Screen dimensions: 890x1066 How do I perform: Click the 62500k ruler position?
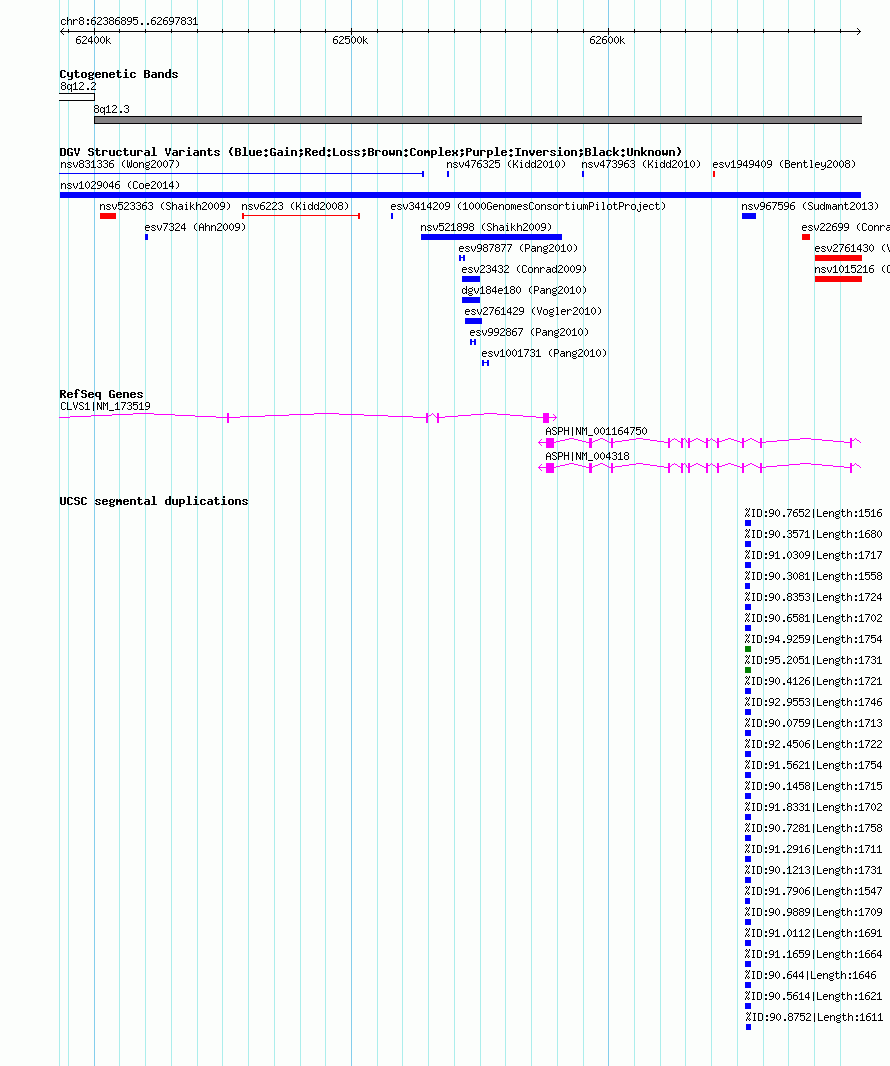coord(350,41)
